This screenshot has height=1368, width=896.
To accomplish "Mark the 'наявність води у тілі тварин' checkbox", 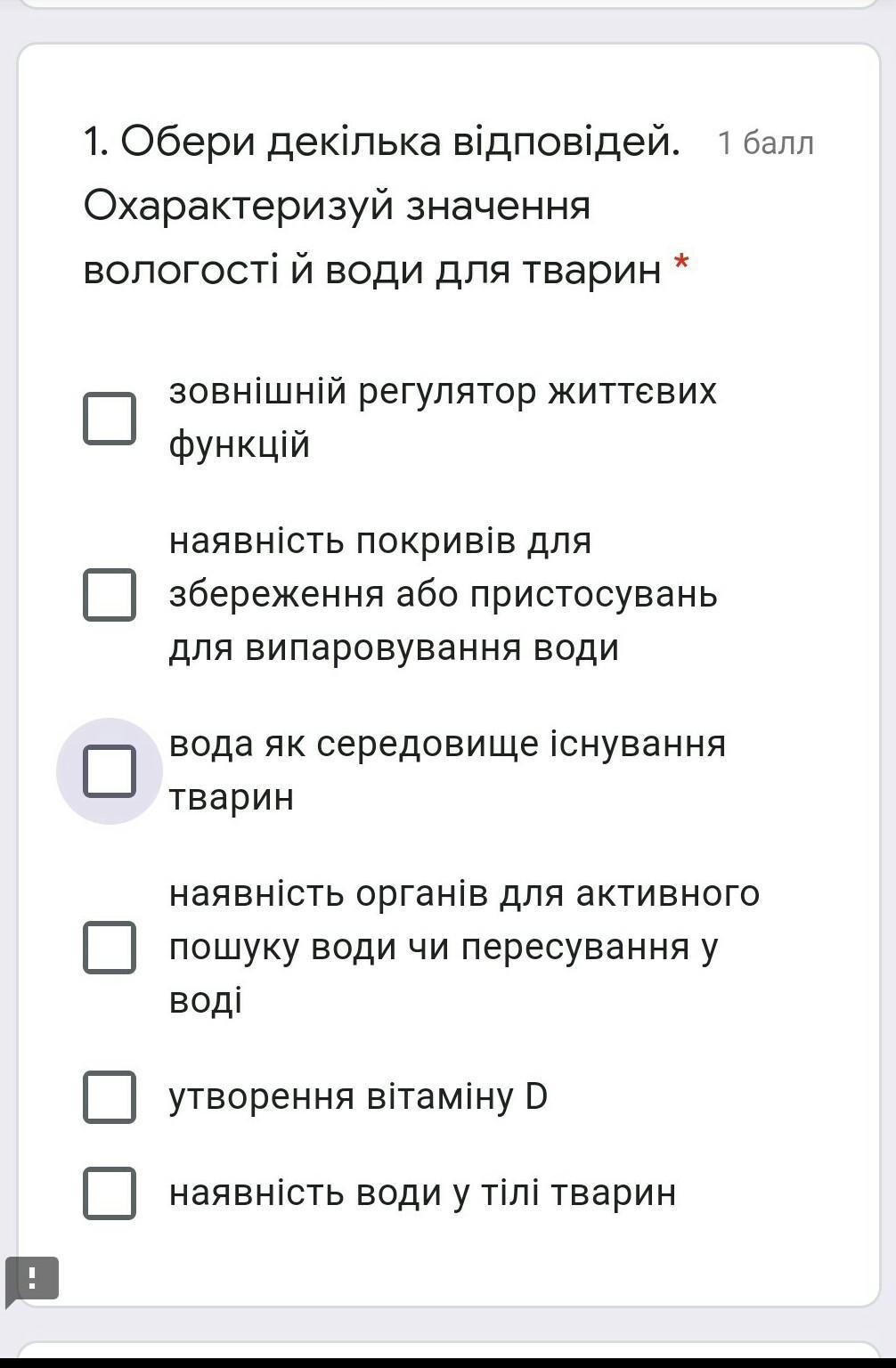I will (x=110, y=1193).
